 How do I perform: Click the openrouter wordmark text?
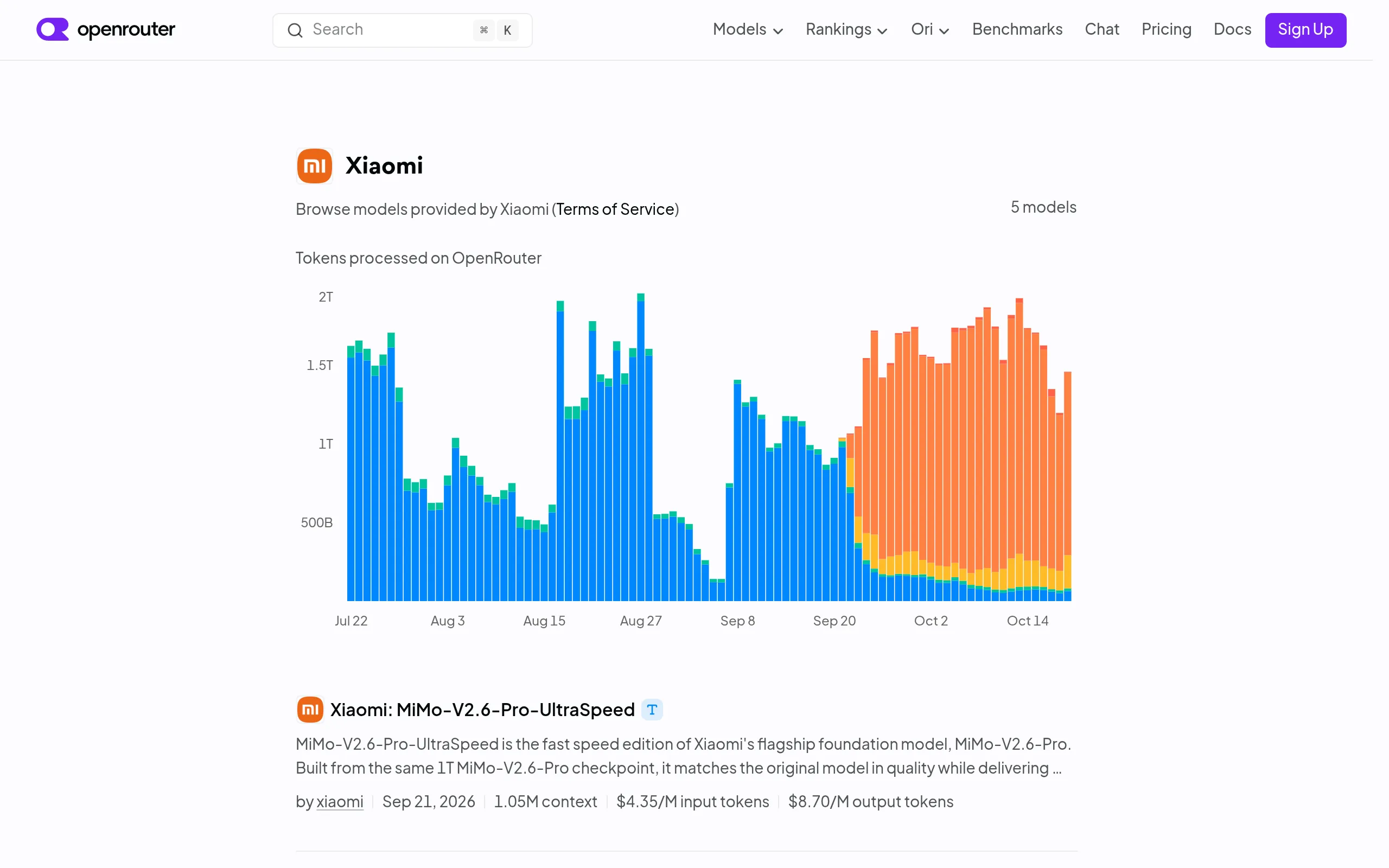click(126, 29)
